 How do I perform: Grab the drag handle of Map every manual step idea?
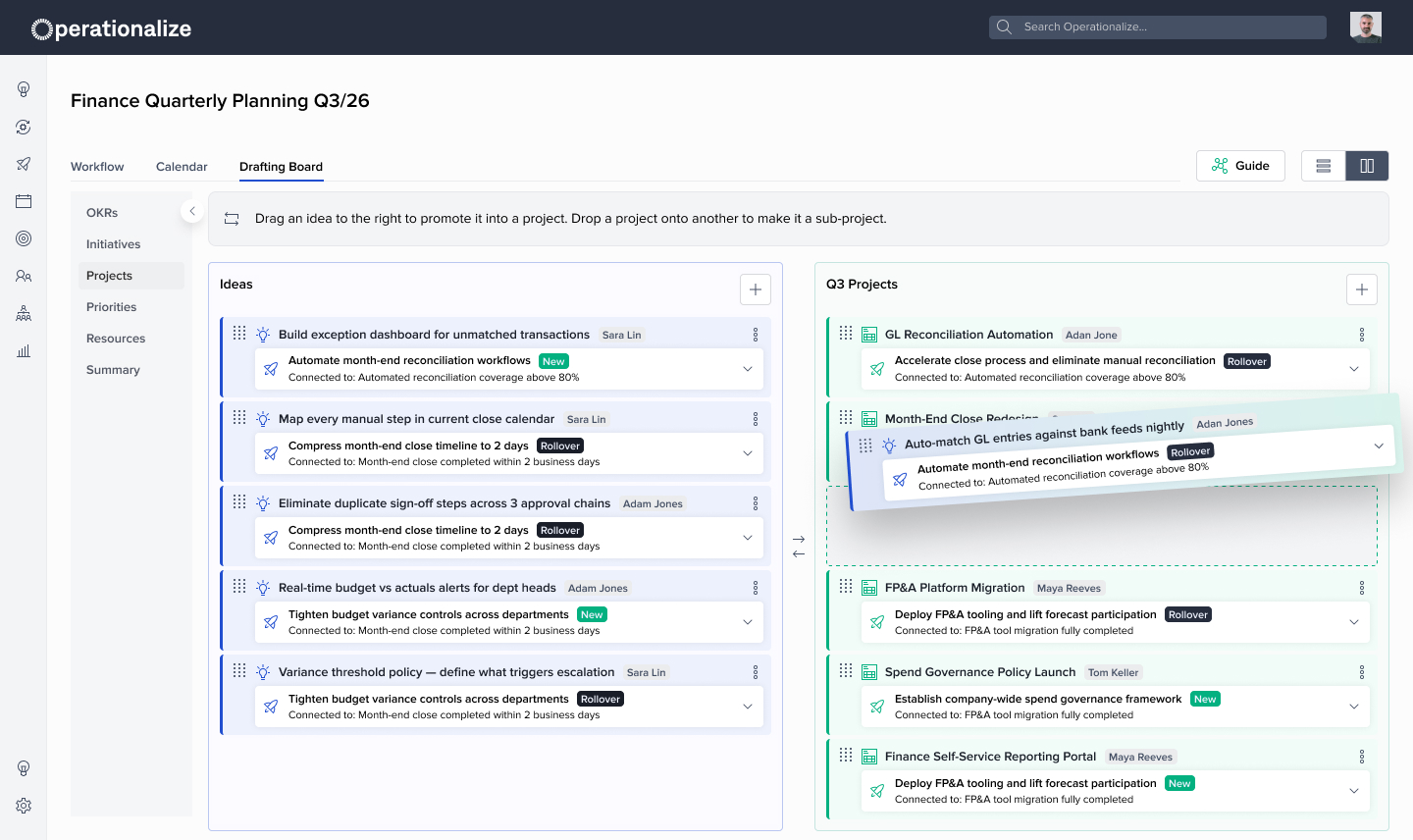(239, 417)
